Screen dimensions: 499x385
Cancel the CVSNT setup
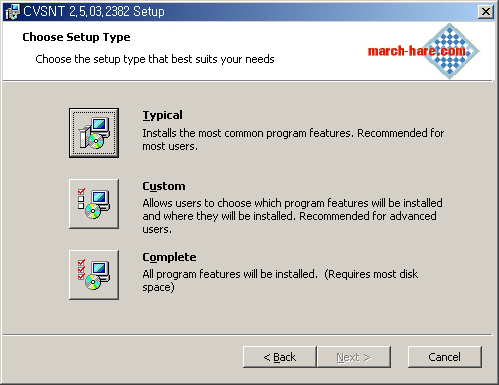point(445,357)
